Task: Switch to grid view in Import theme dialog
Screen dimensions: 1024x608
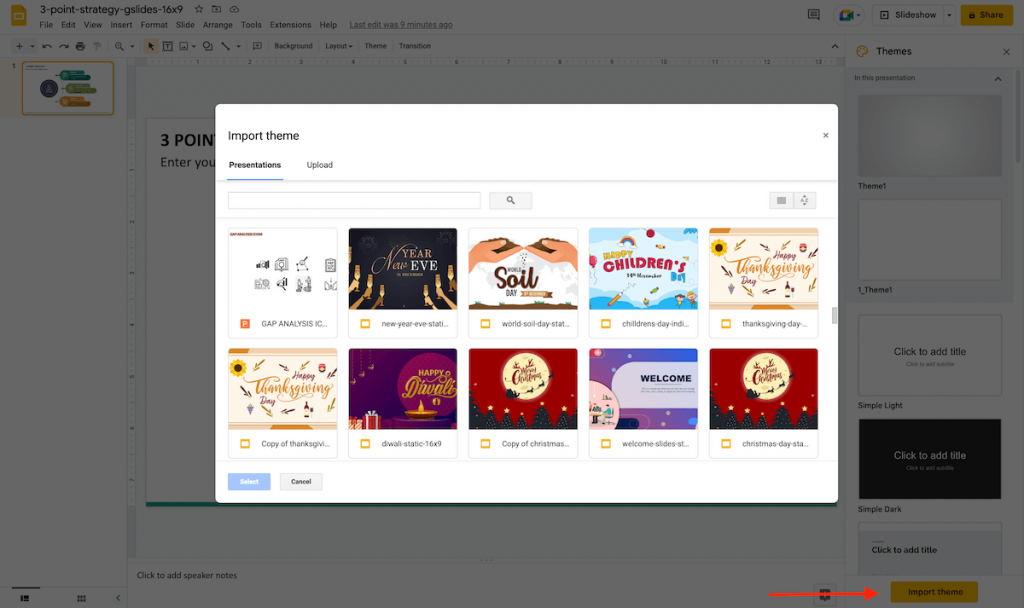Action: tap(781, 200)
